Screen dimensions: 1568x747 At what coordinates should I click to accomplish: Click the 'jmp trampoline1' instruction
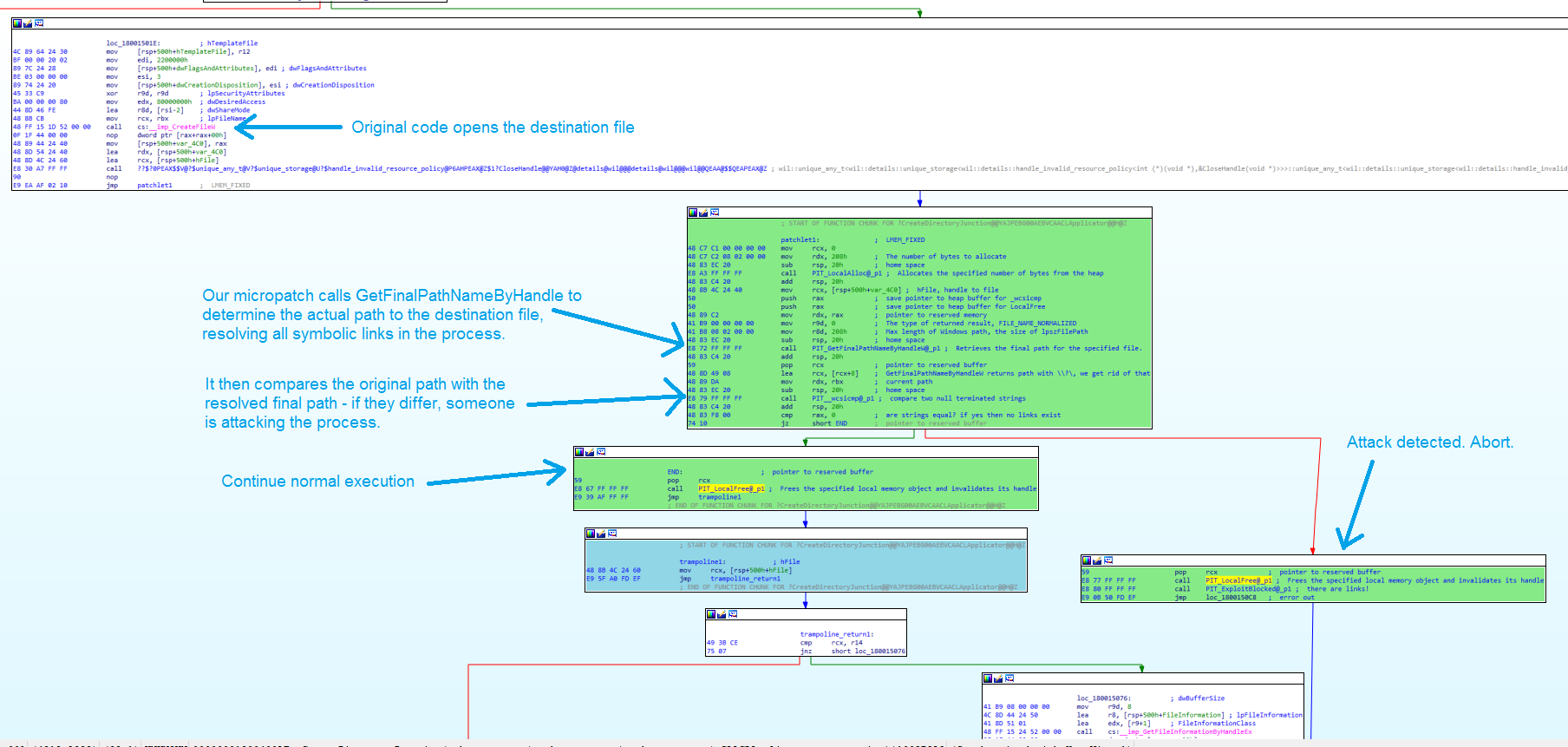pos(704,497)
